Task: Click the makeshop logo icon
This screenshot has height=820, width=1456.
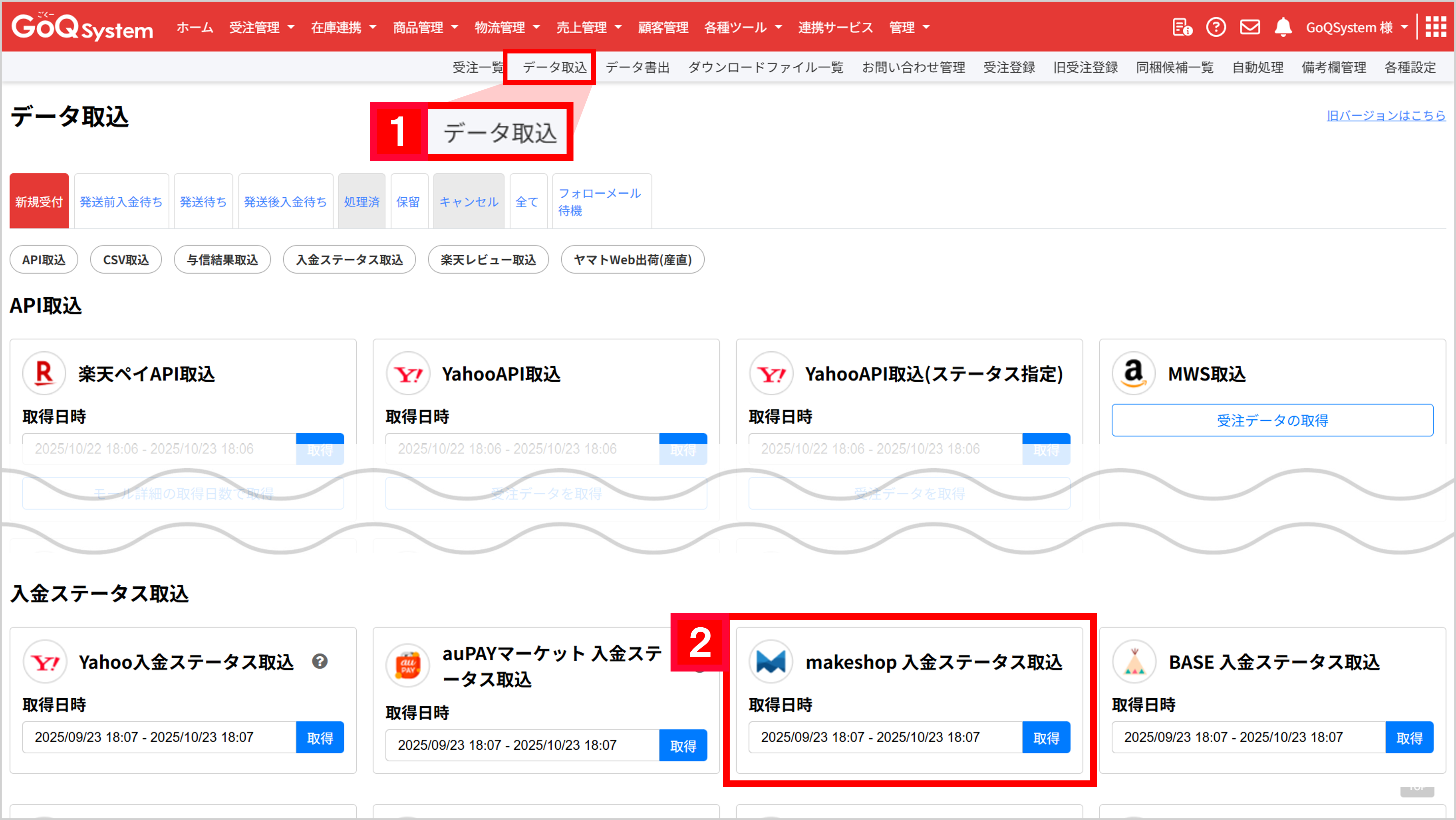Action: pyautogui.click(x=770, y=661)
